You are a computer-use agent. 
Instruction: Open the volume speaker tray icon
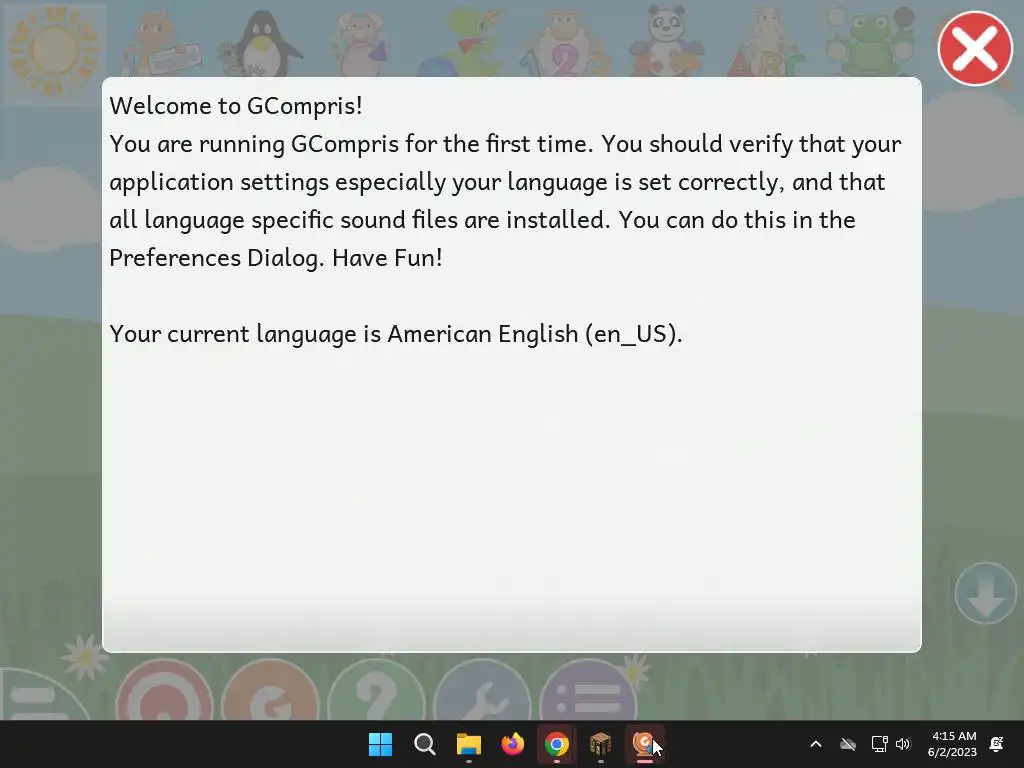pyautogui.click(x=903, y=744)
